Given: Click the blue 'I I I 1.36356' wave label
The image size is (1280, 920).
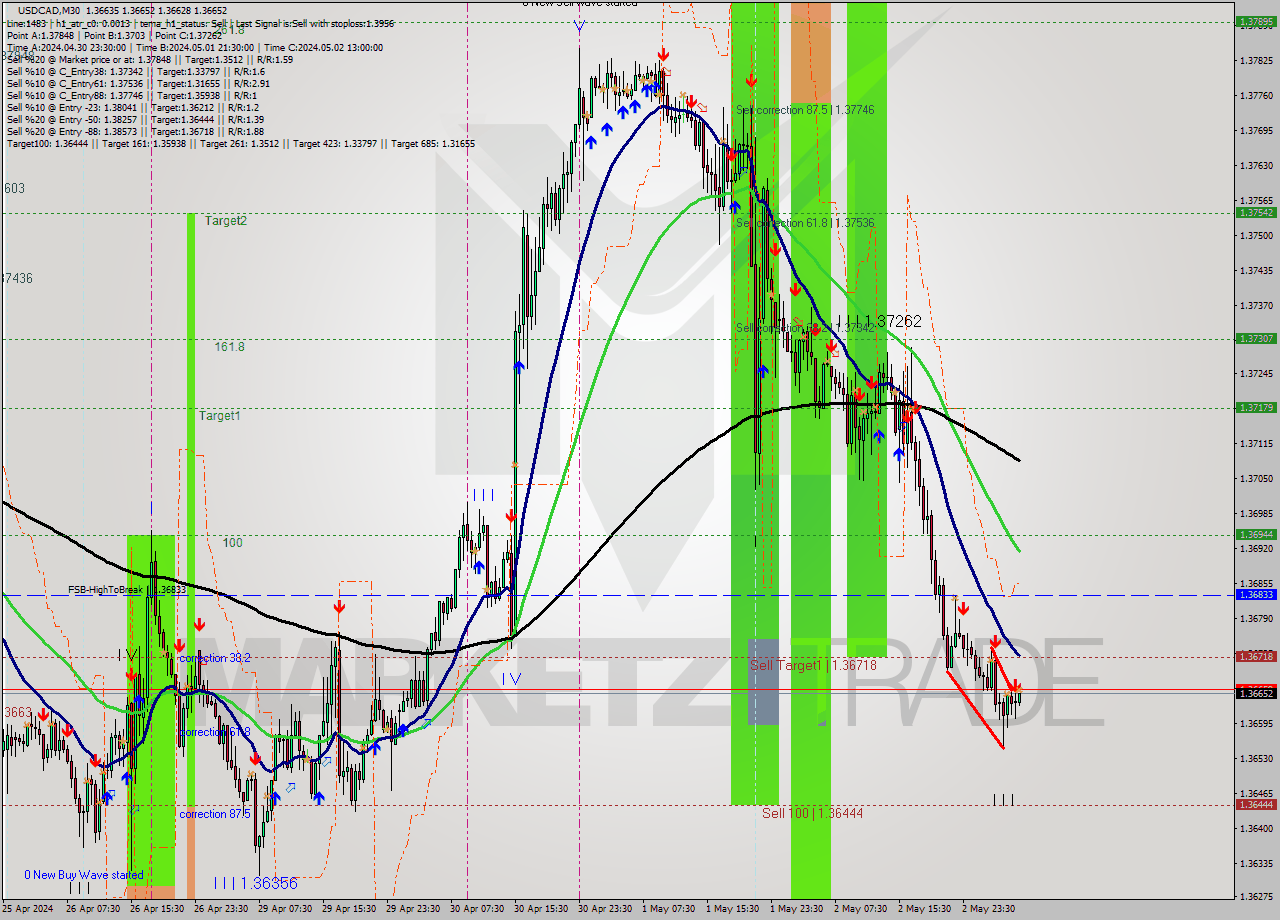Looking at the screenshot, I should pos(255,884).
